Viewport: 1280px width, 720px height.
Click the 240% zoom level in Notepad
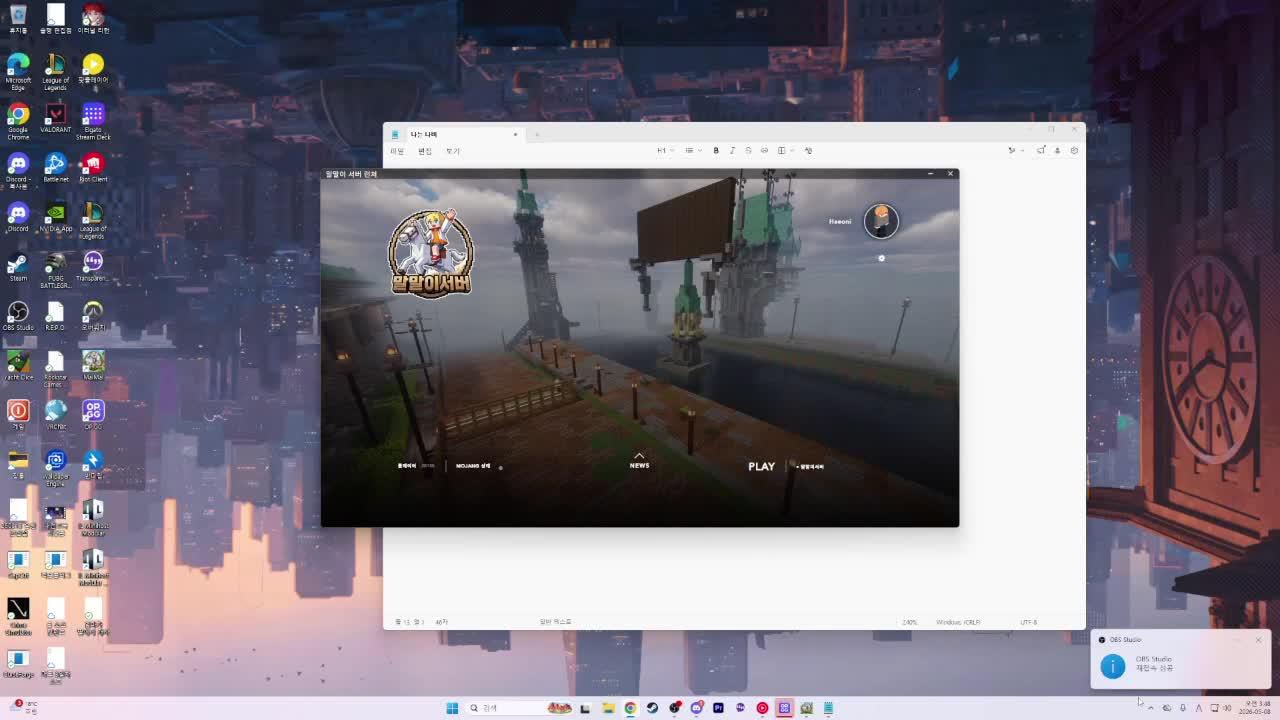pos(910,622)
